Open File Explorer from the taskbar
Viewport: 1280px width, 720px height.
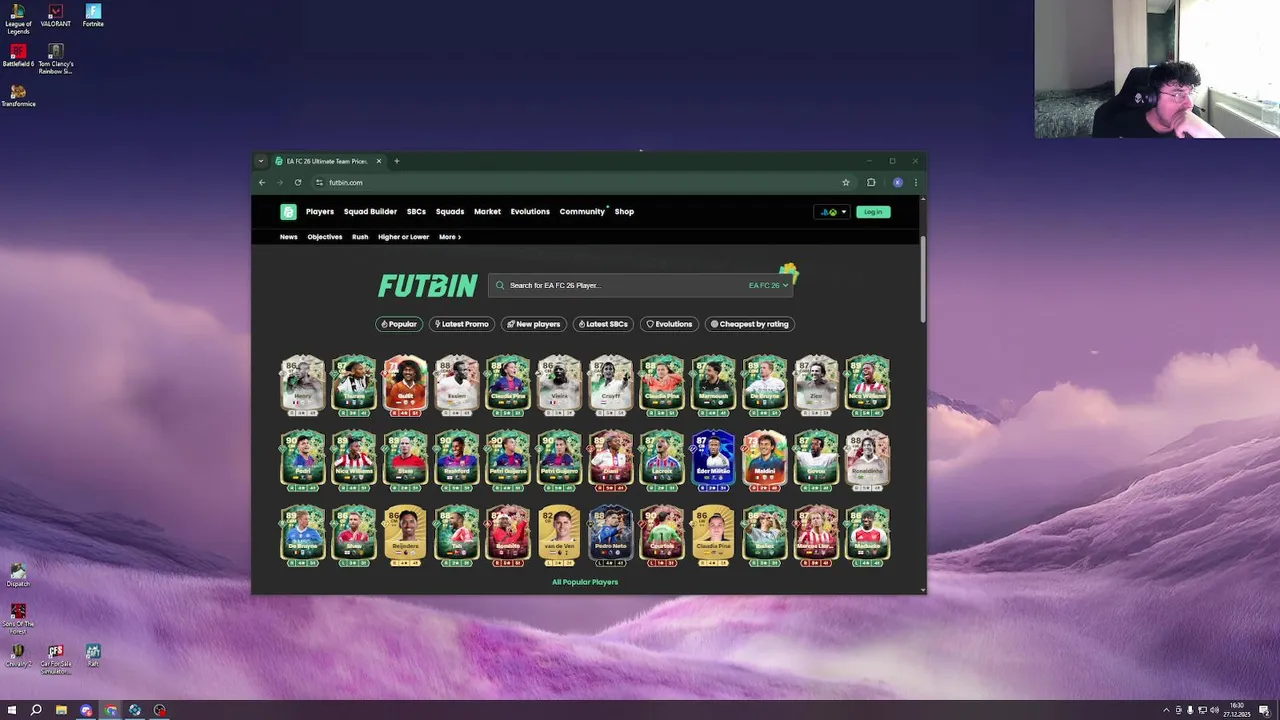point(61,710)
